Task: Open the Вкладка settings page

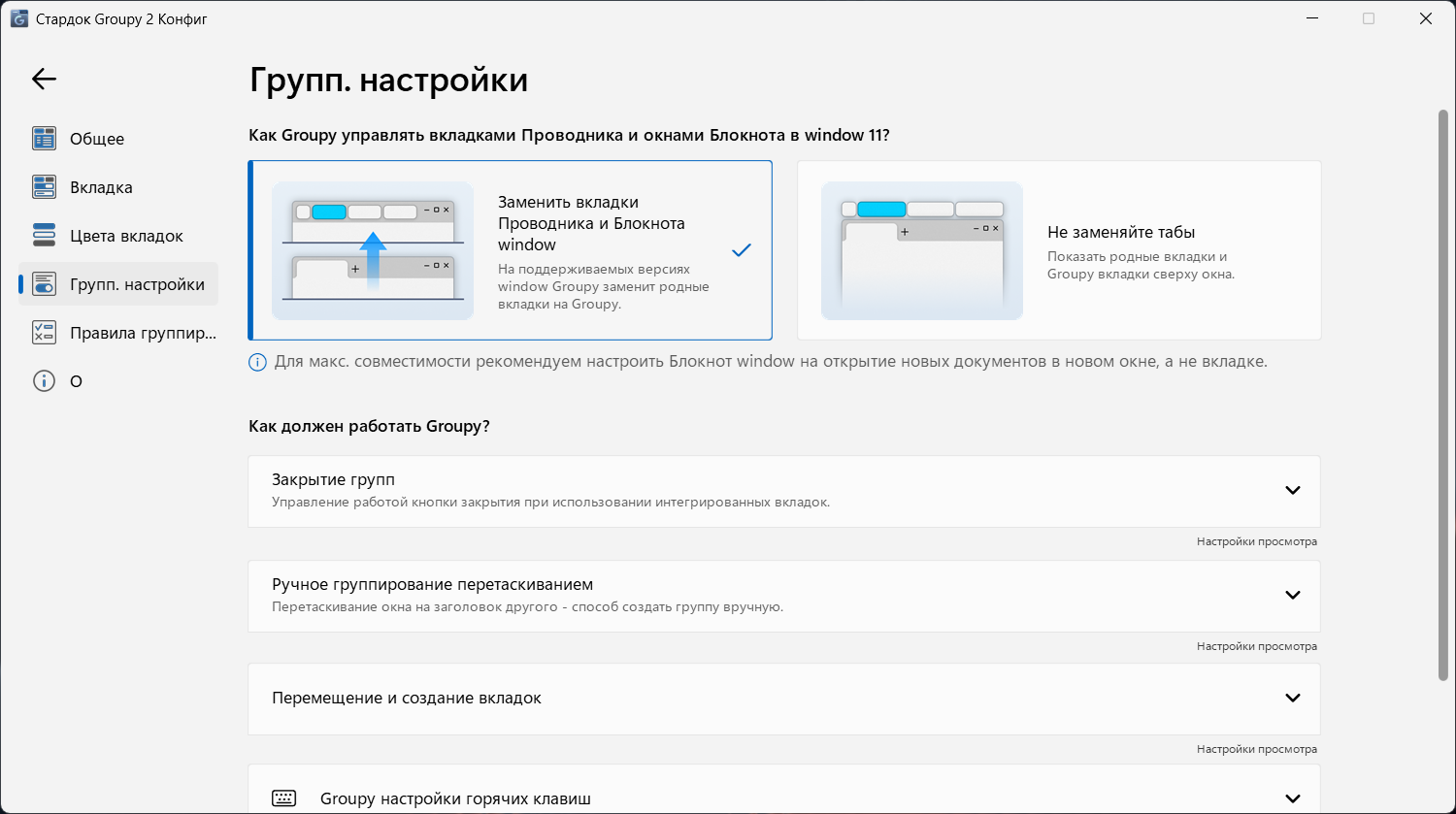Action: (x=118, y=187)
